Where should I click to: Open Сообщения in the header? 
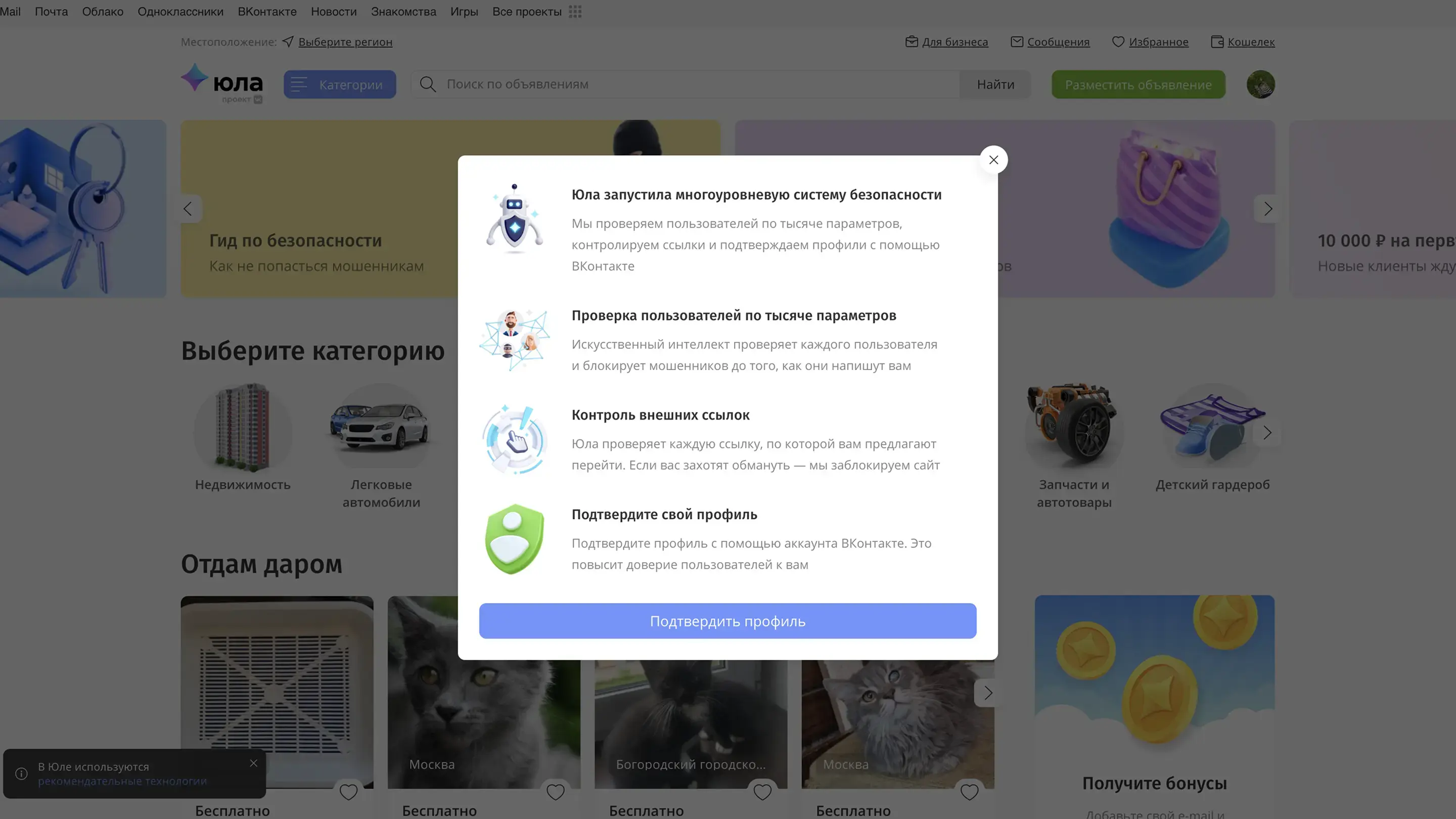coord(1058,42)
